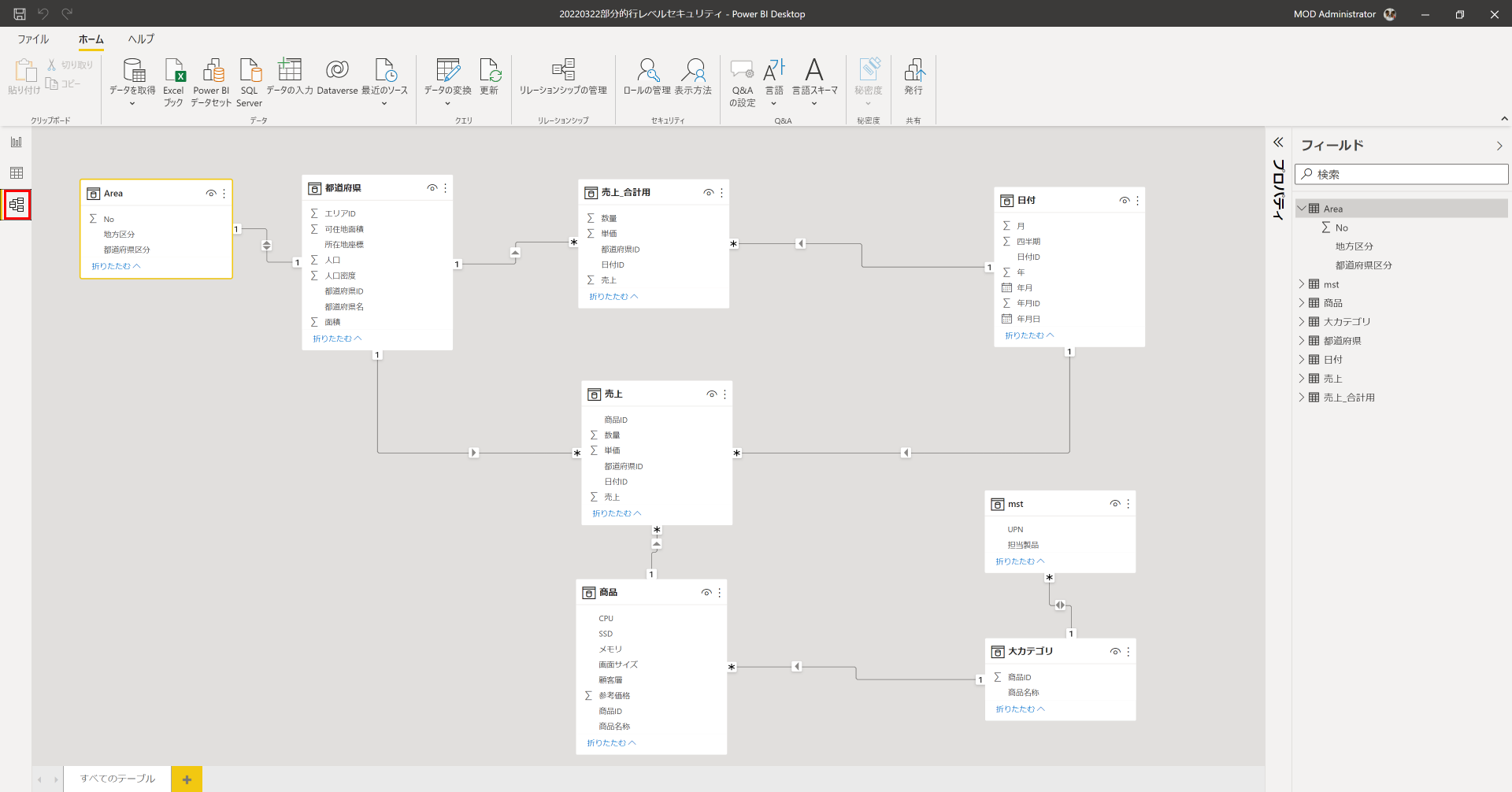The image size is (1512, 792).
Task: Add new layout tab with plus button
Action: 187,779
